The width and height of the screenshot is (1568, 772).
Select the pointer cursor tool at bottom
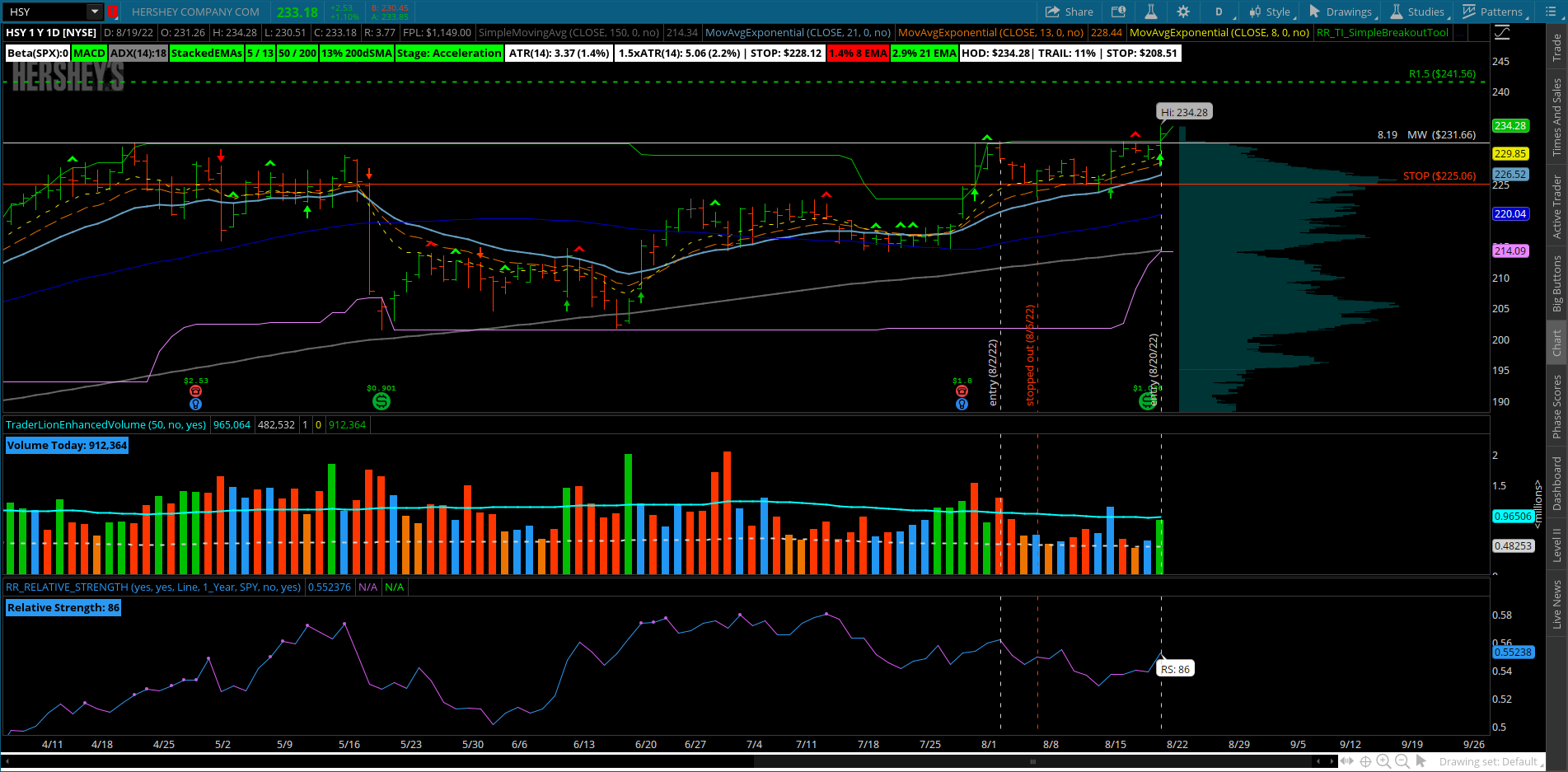(x=1421, y=761)
